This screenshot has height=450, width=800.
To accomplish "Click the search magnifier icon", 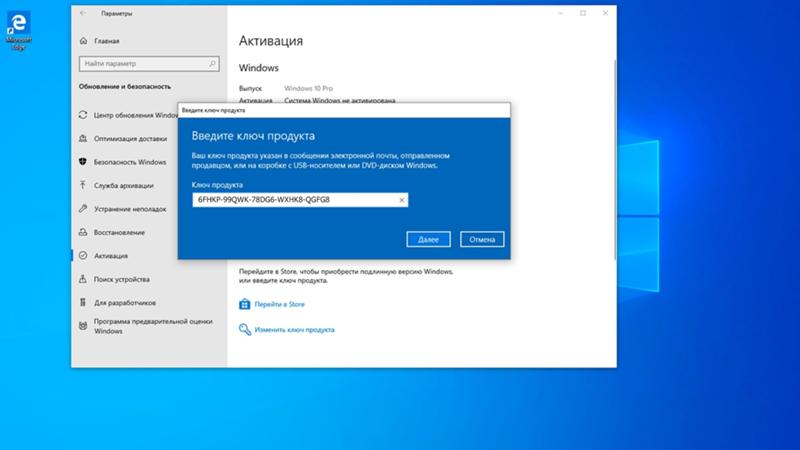I will 212,64.
